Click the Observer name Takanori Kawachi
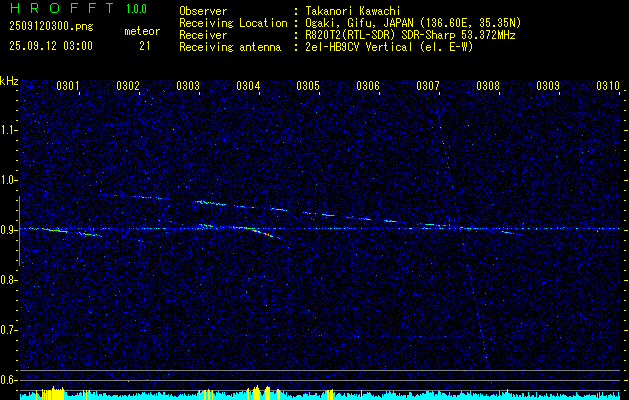The width and height of the screenshot is (629, 400). point(353,11)
